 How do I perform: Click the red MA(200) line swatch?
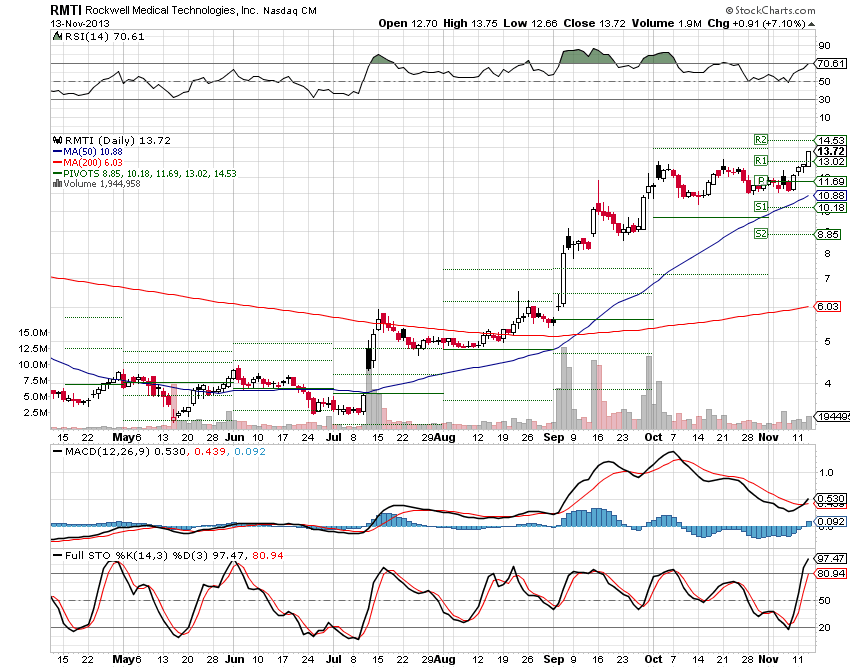click(x=57, y=163)
